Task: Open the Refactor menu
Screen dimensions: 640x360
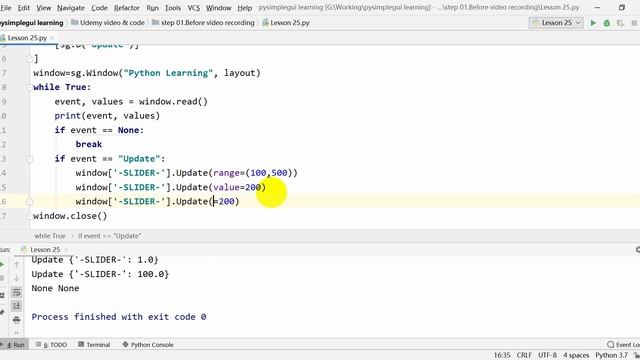Action: [127, 8]
